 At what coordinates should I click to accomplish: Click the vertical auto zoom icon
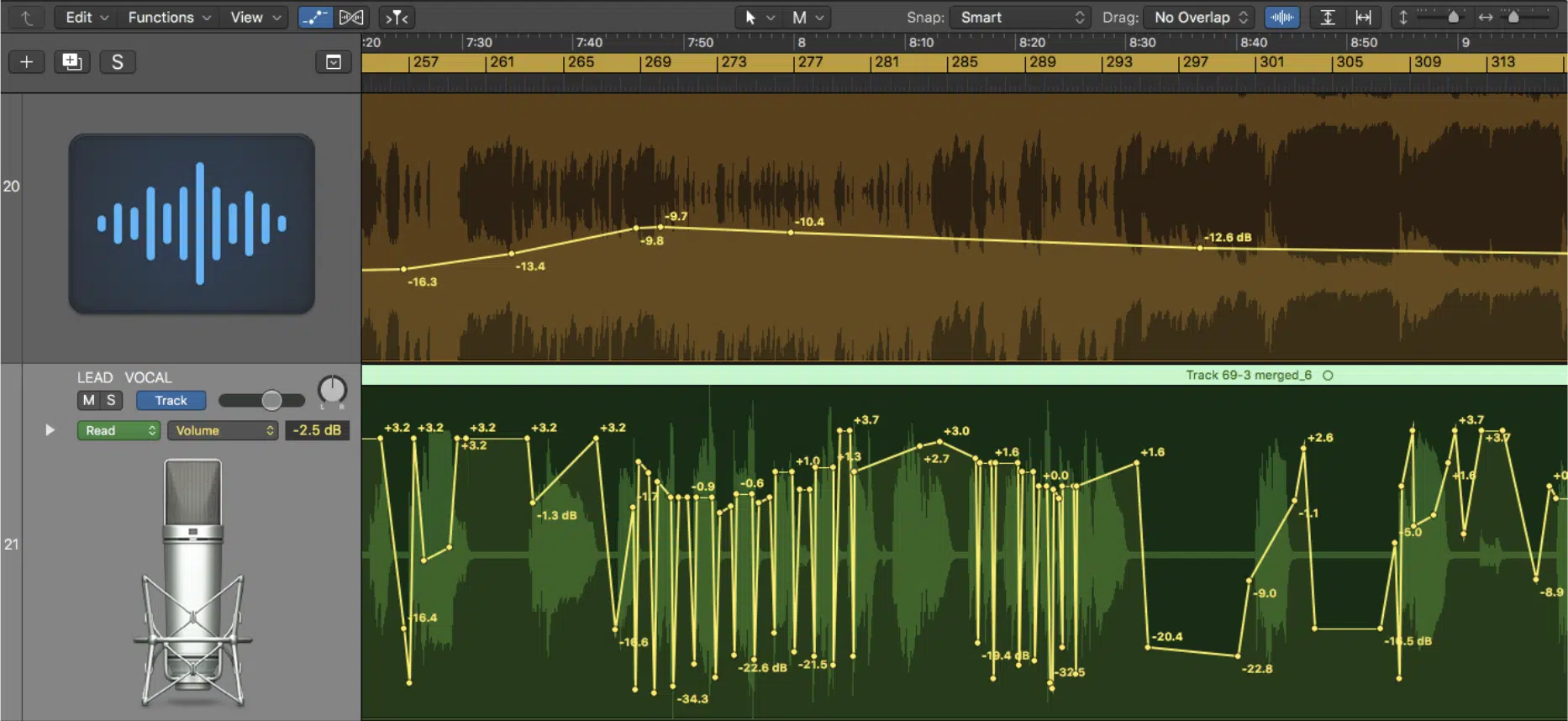tap(1328, 18)
